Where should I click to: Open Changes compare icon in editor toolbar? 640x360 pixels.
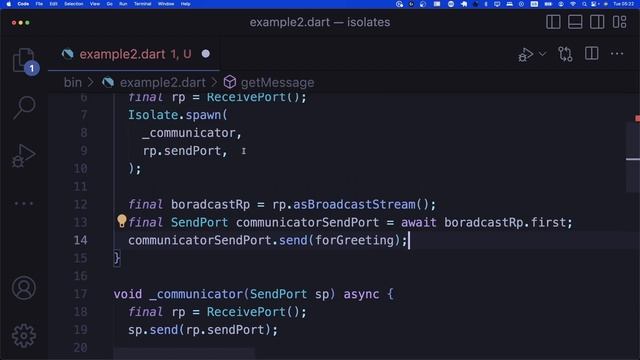[x=565, y=54]
